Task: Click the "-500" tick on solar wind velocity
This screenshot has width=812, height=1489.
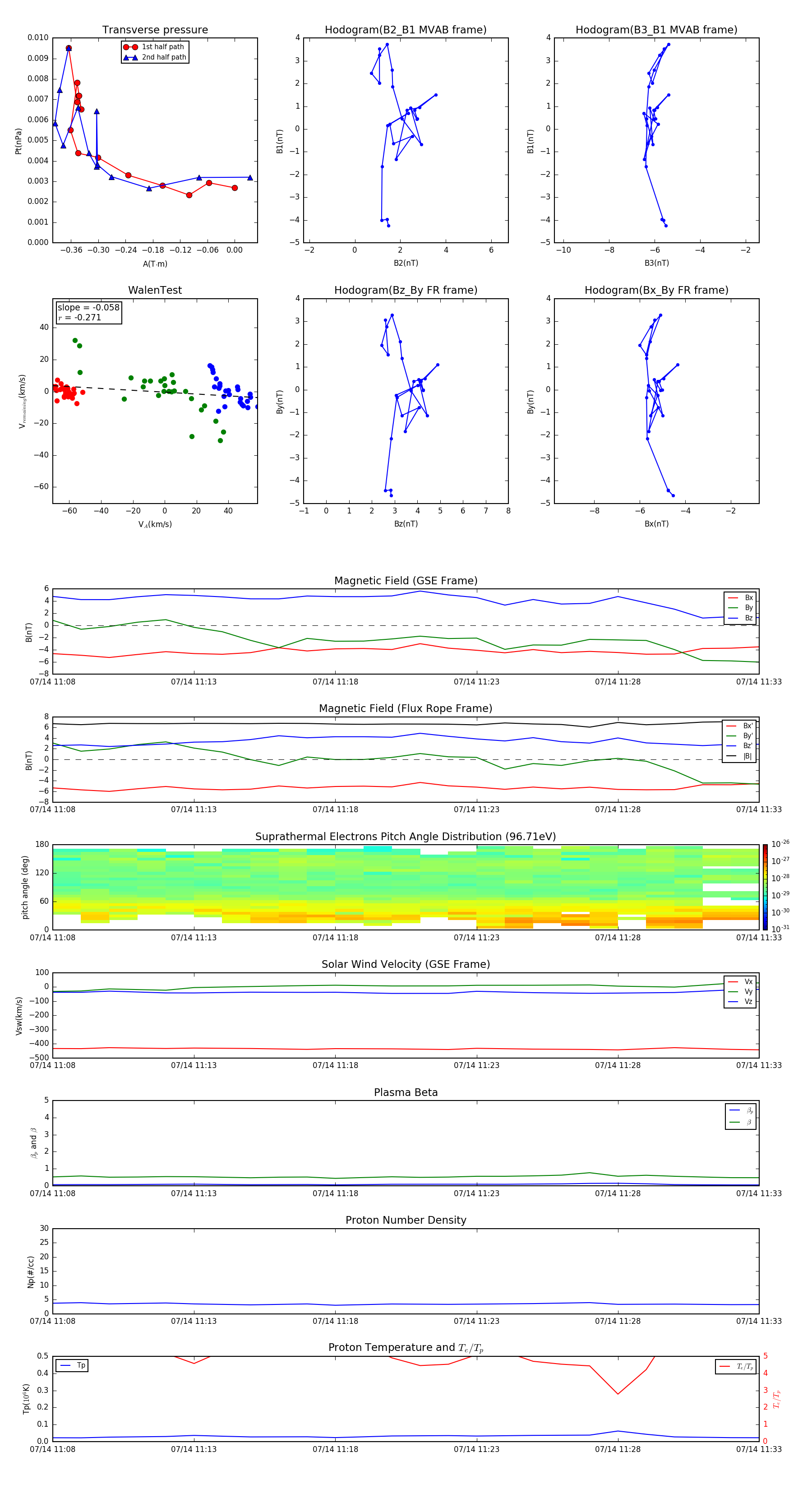Action: 39,1058
